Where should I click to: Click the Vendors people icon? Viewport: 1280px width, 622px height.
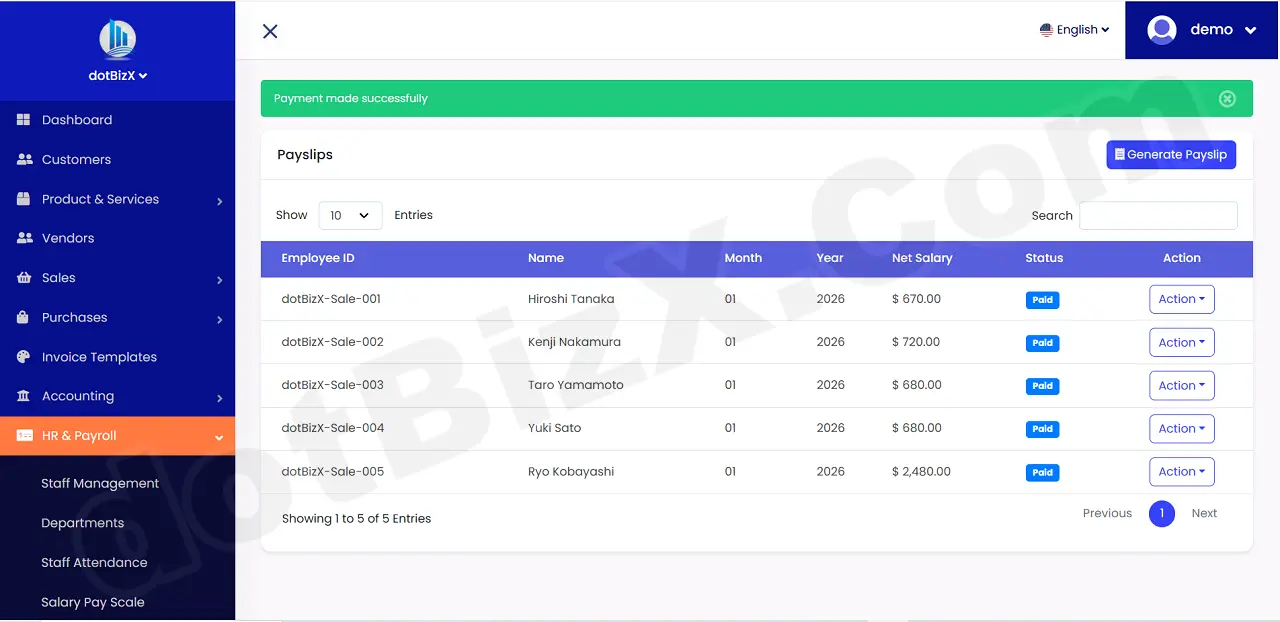22,237
